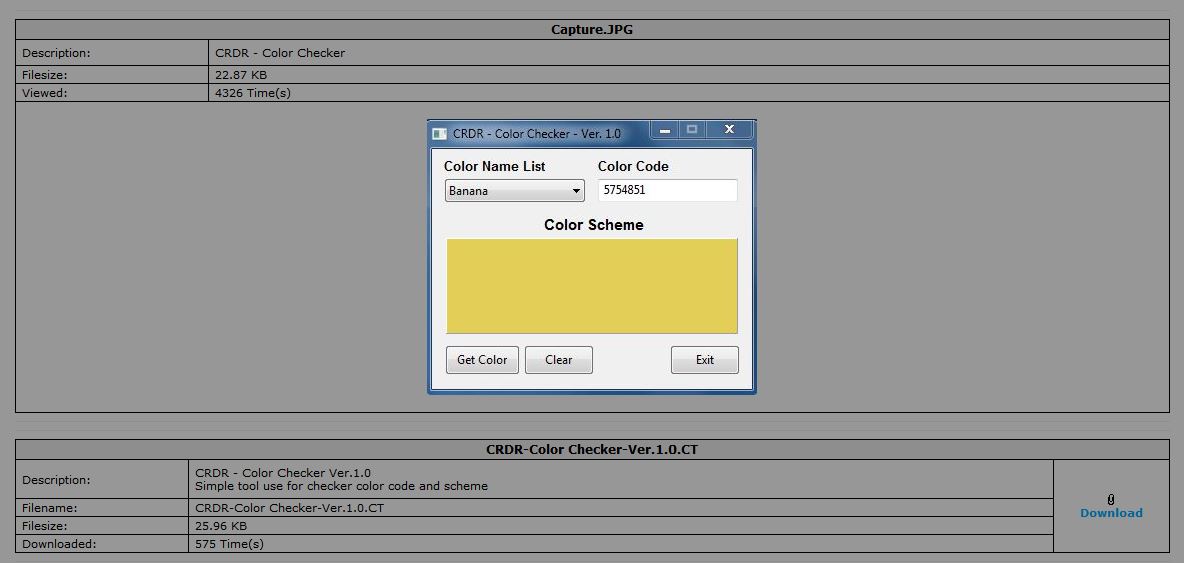Click the Capture.JPG table header
The height and width of the screenshot is (563, 1184).
click(x=592, y=30)
